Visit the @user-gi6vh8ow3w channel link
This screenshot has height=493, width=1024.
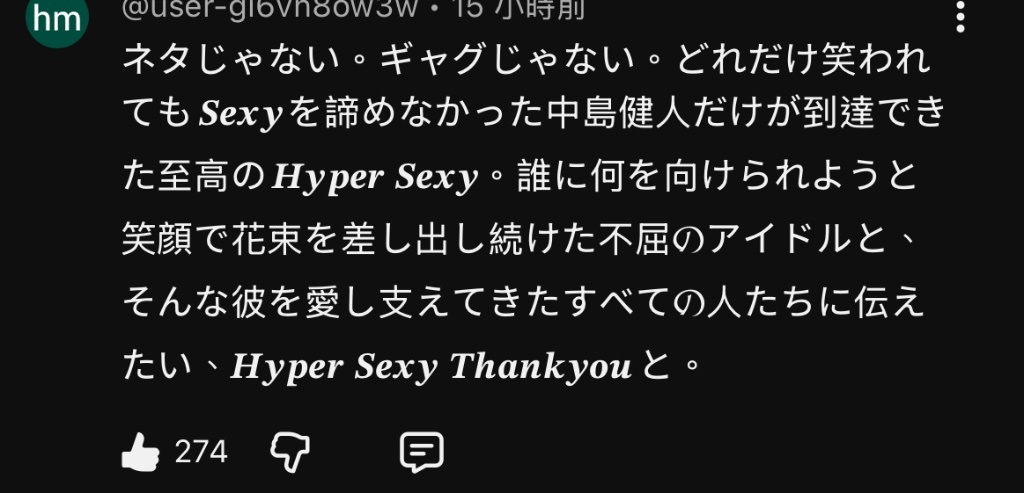270,9
